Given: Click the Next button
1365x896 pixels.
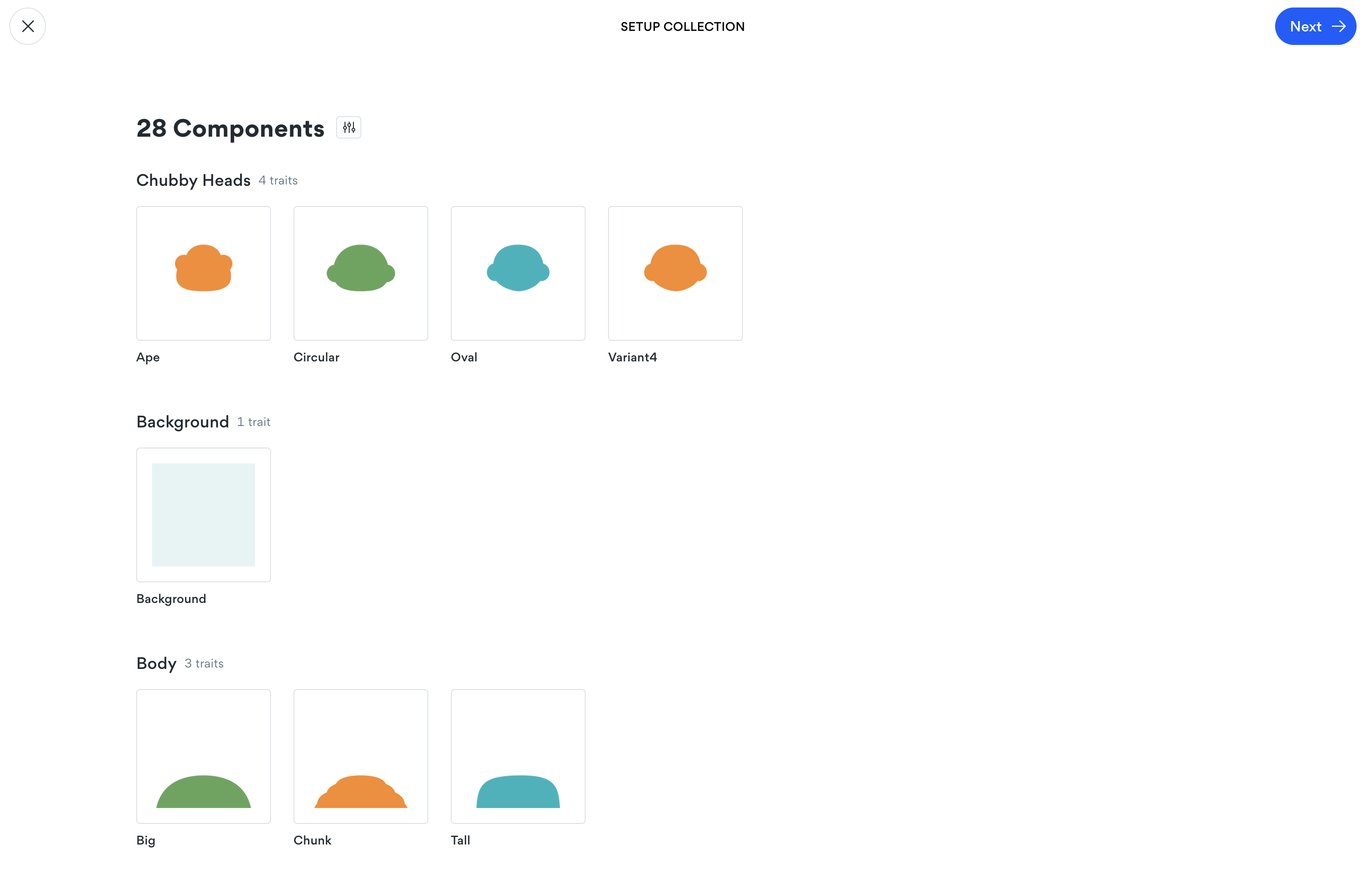Looking at the screenshot, I should click(x=1314, y=26).
